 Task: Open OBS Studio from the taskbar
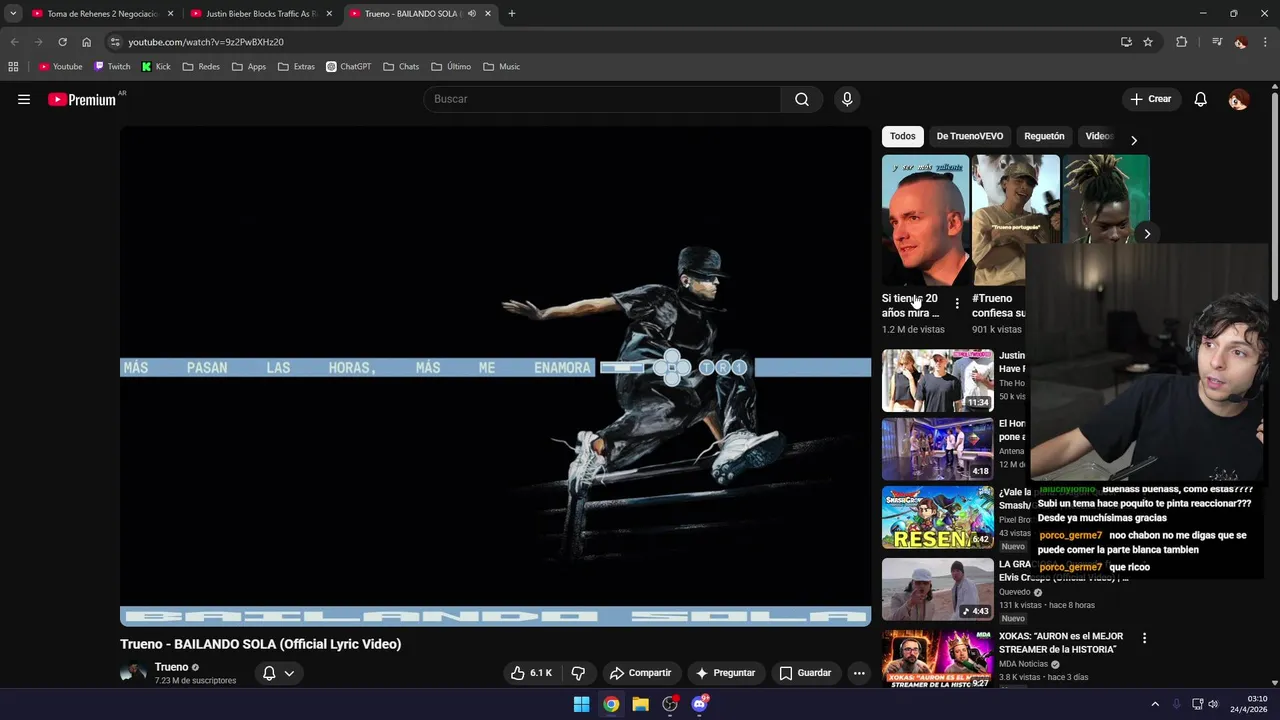670,704
